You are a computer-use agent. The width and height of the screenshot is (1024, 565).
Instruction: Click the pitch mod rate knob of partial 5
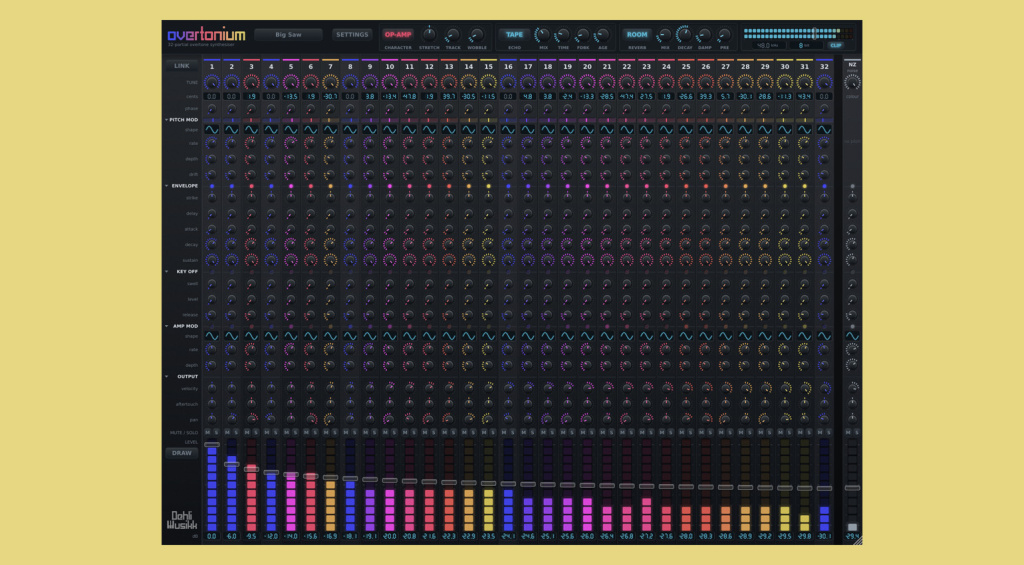291,143
